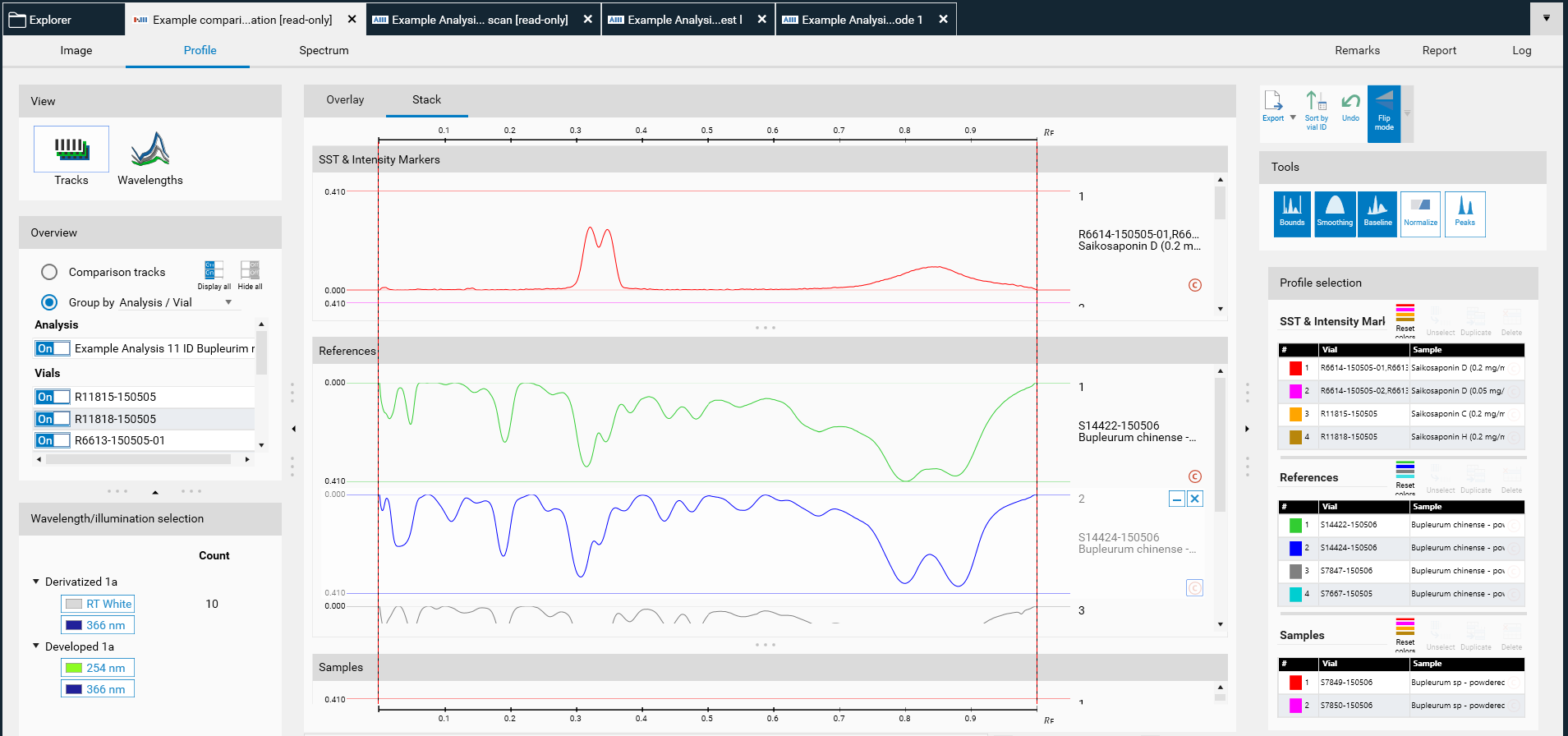
Task: Click the Flip mode icon
Action: pos(1384,113)
